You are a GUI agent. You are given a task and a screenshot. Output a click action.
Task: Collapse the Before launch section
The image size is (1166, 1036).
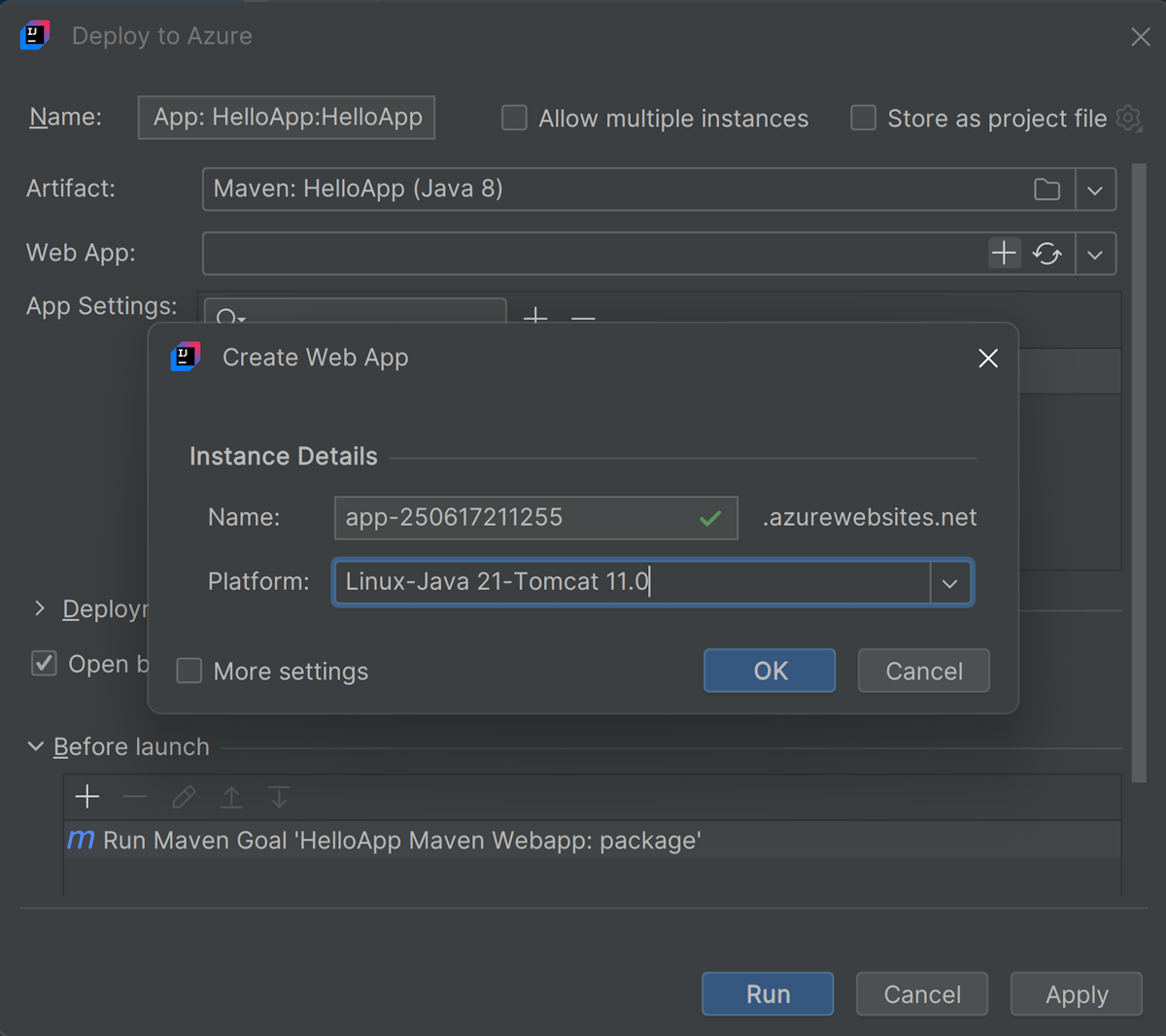37,746
